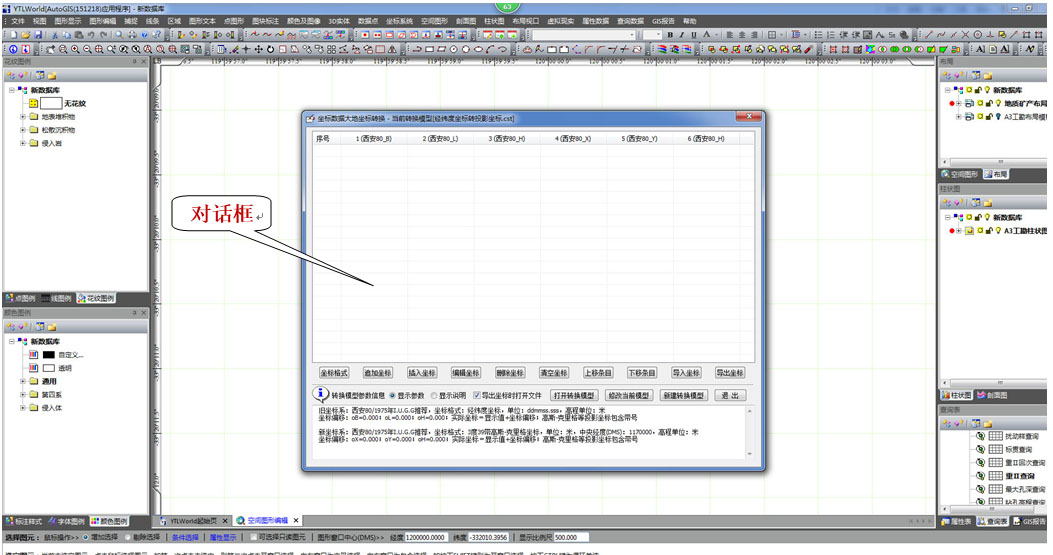The height and width of the screenshot is (555, 1053).
Task: Click the 添加坐标 button
Action: pos(378,373)
